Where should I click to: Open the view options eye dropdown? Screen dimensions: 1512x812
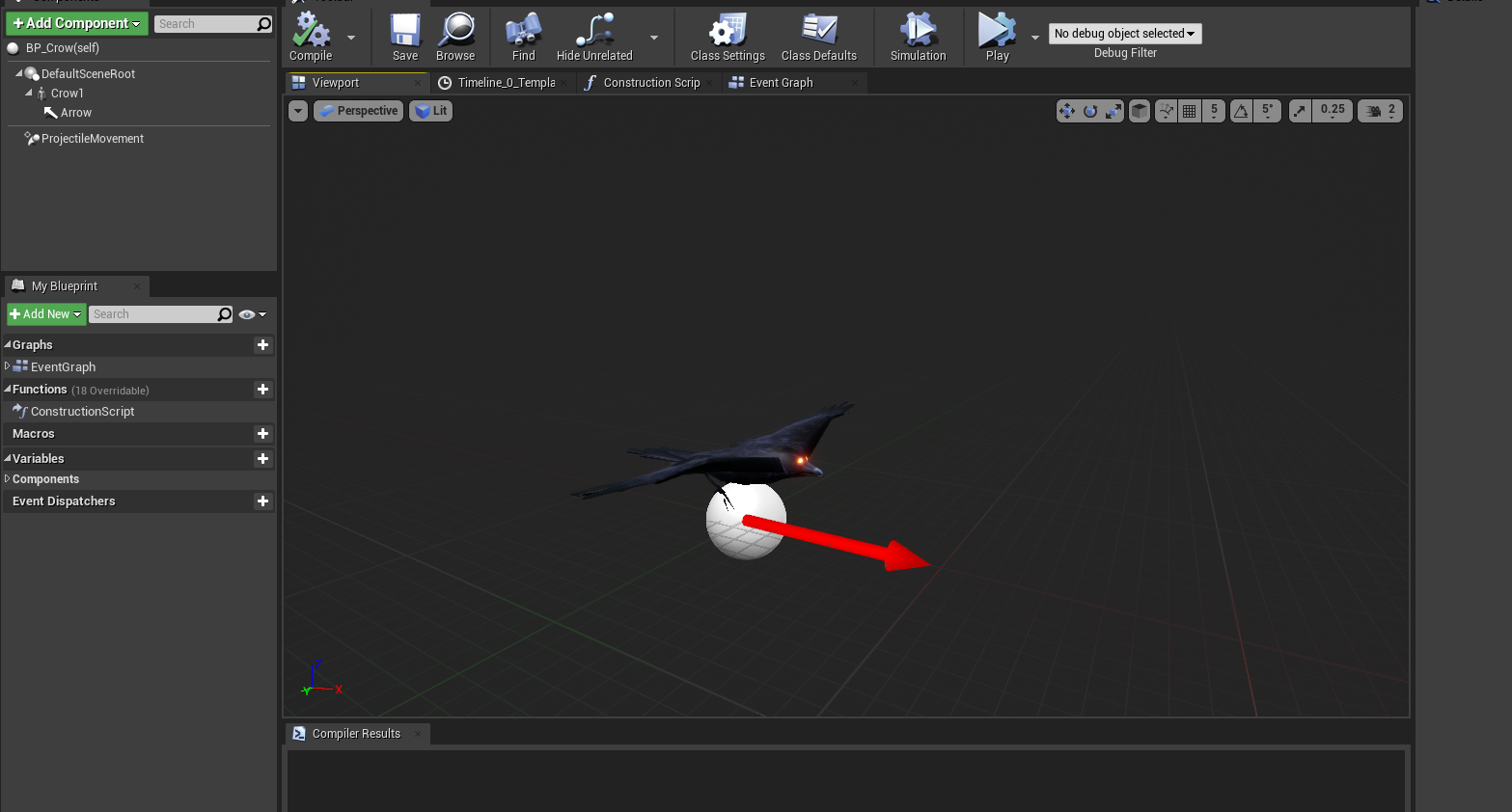click(253, 314)
